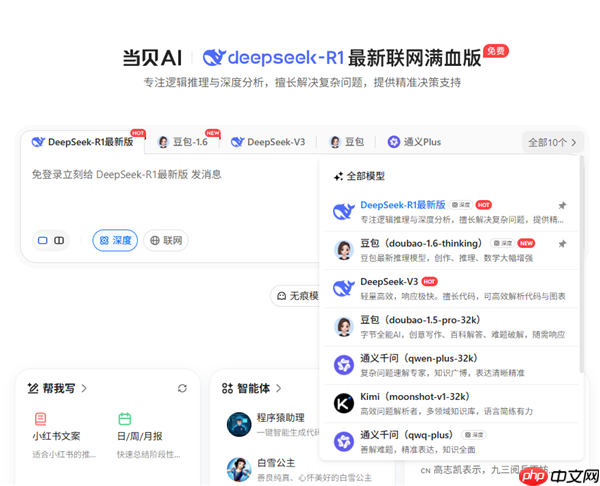Image resolution: width=600 pixels, height=486 pixels.
Task: Click DeepSeek whale icon in R1 row
Action: (x=344, y=212)
